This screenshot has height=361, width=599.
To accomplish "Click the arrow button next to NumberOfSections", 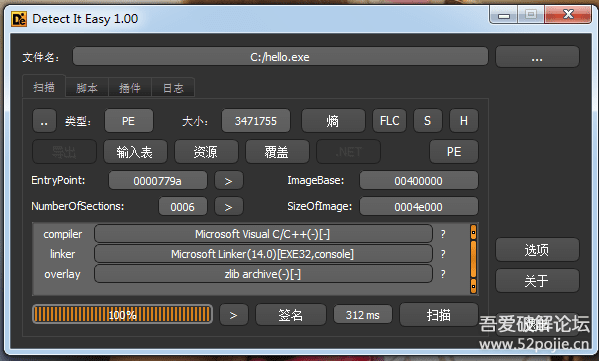I will [228, 206].
